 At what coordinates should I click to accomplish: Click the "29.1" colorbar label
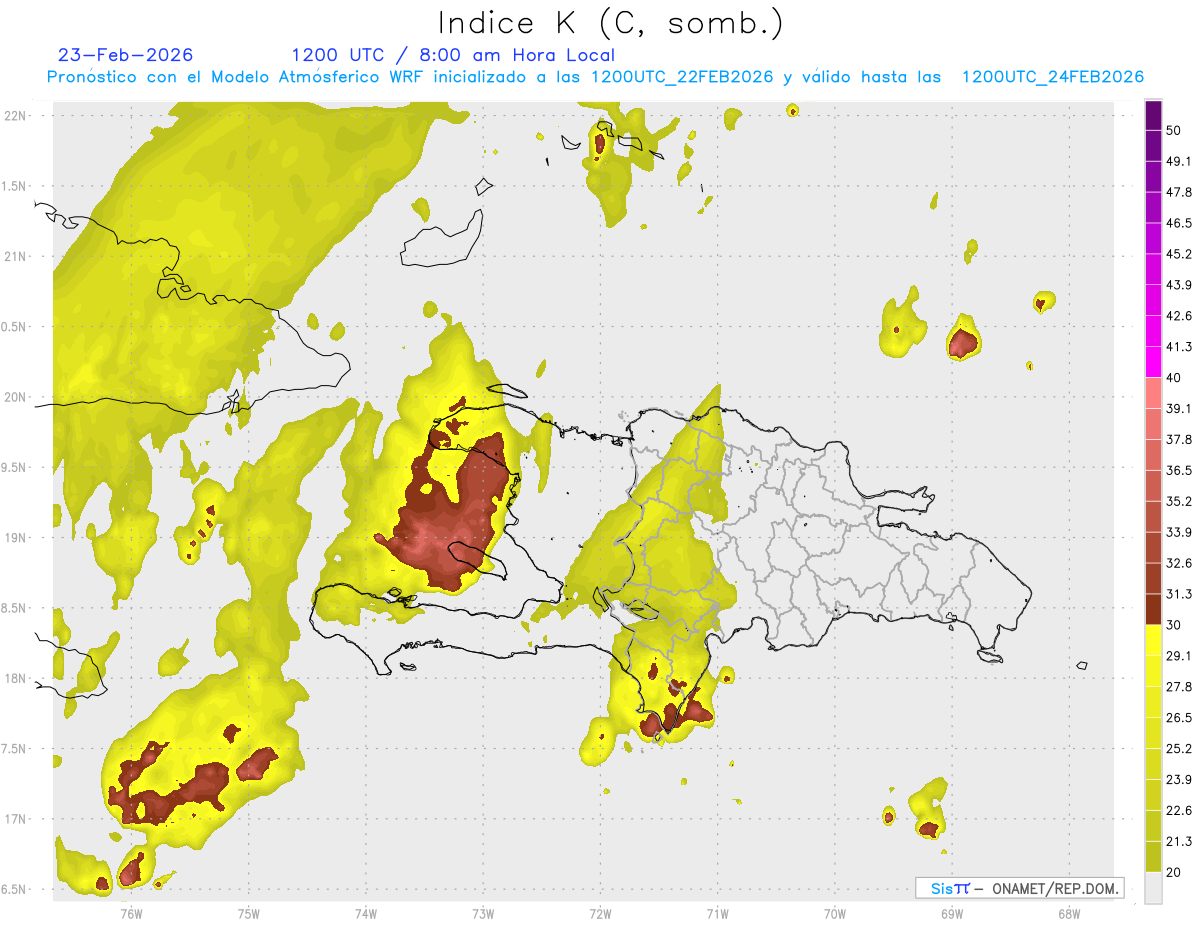pos(1179,656)
